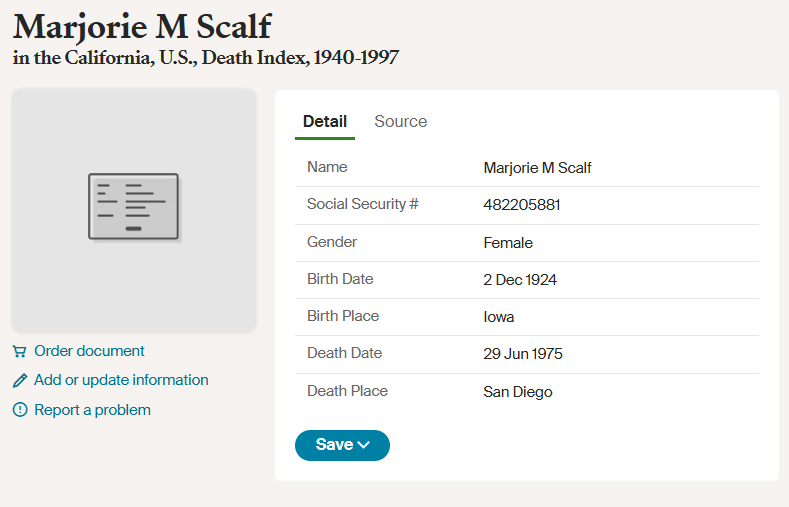Expand the Save dropdown button
The image size is (789, 507).
[x=342, y=445]
